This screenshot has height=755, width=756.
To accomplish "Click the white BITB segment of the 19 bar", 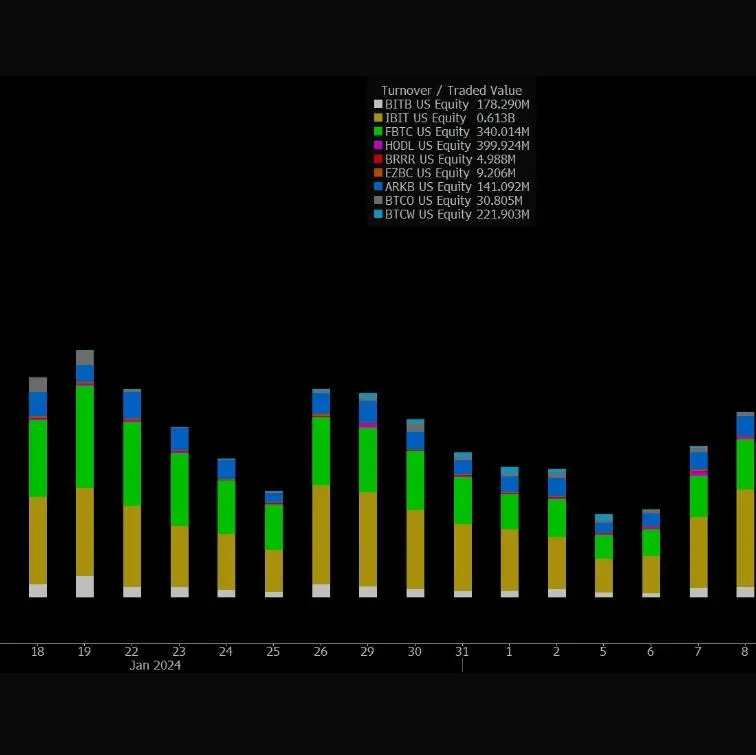I will (85, 586).
